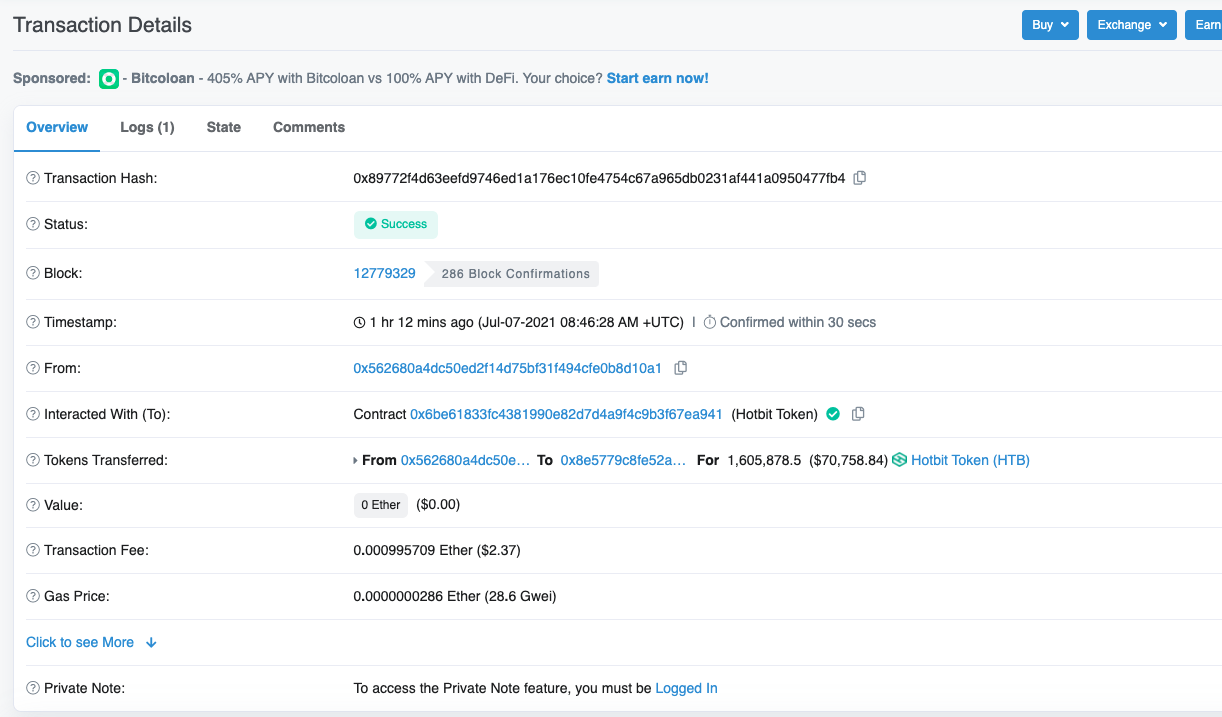Open the Exchange dropdown menu
The width and height of the screenshot is (1222, 717).
tap(1131, 25)
